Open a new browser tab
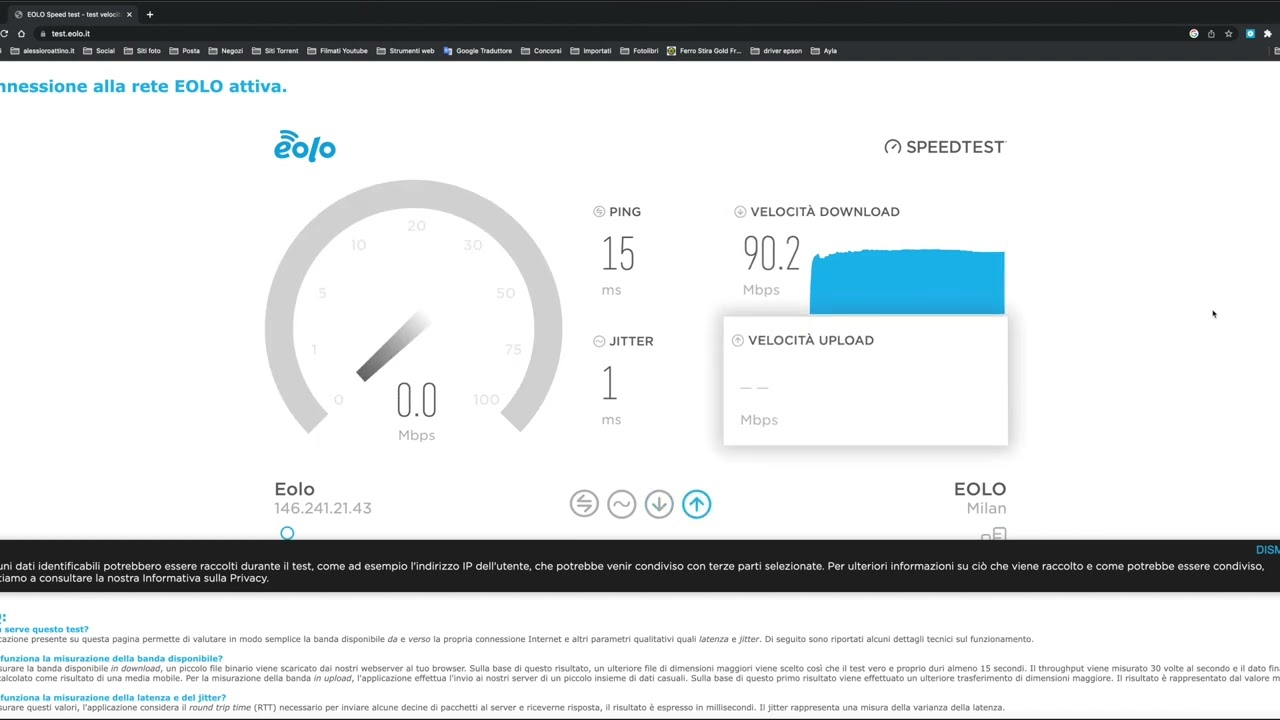Viewport: 1280px width, 720px height. pyautogui.click(x=150, y=15)
